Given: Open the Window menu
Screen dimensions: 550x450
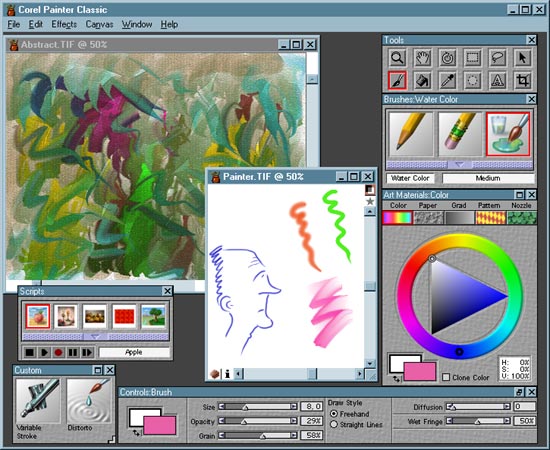Looking at the screenshot, I should [137, 25].
